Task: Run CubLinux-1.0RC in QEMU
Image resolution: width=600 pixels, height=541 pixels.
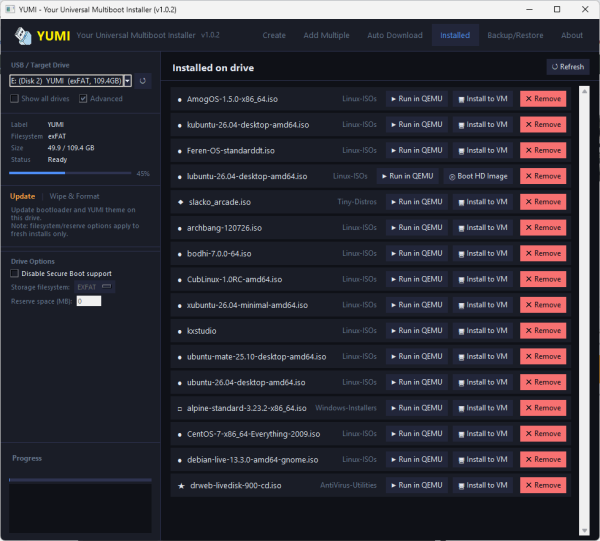Action: [x=417, y=279]
